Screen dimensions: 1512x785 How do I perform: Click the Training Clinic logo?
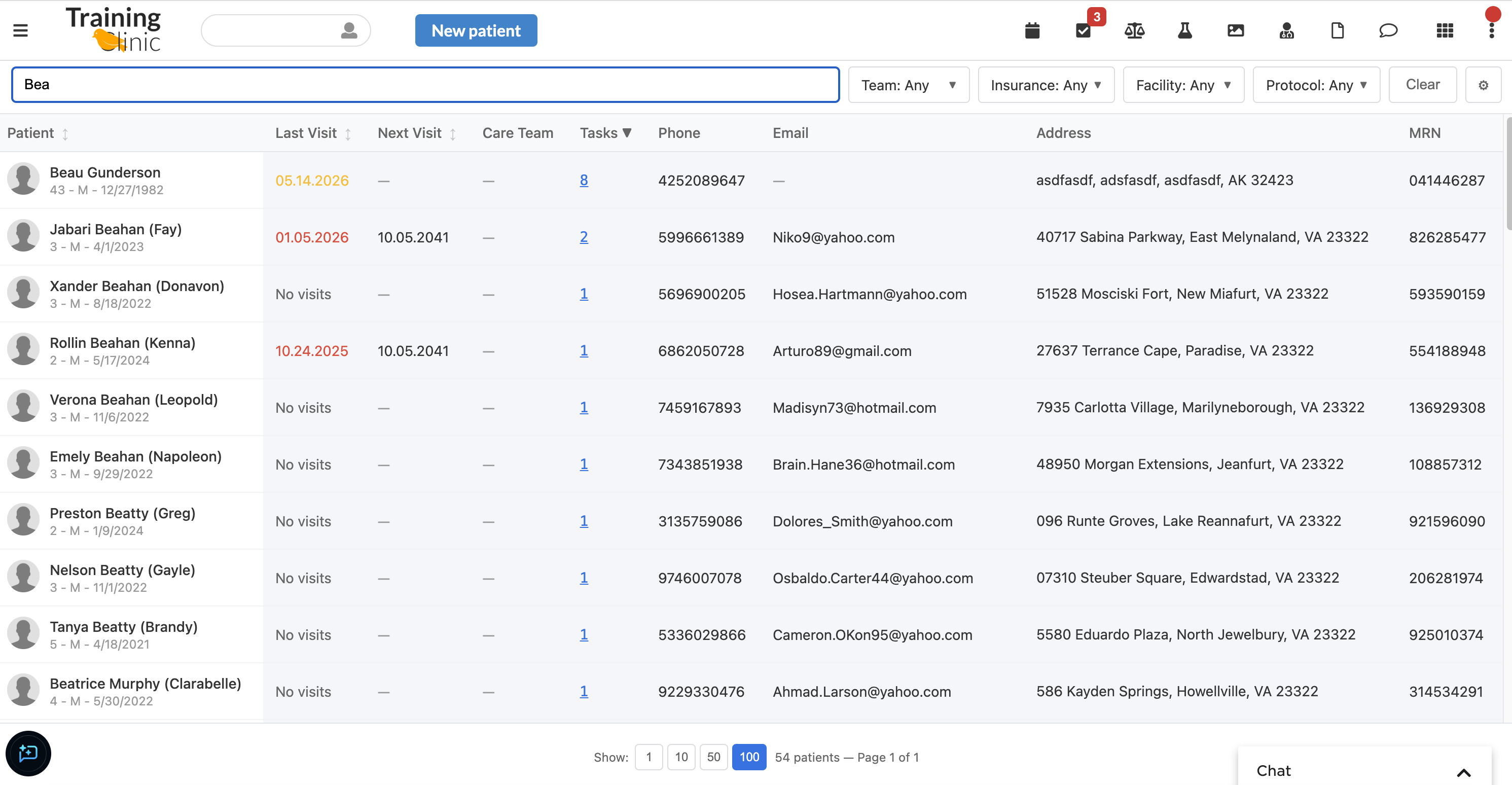pyautogui.click(x=113, y=29)
